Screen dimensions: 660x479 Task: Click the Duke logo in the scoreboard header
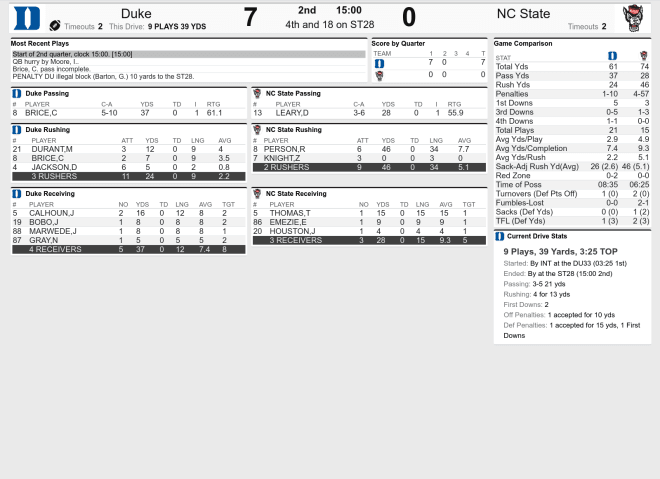tap(27, 19)
